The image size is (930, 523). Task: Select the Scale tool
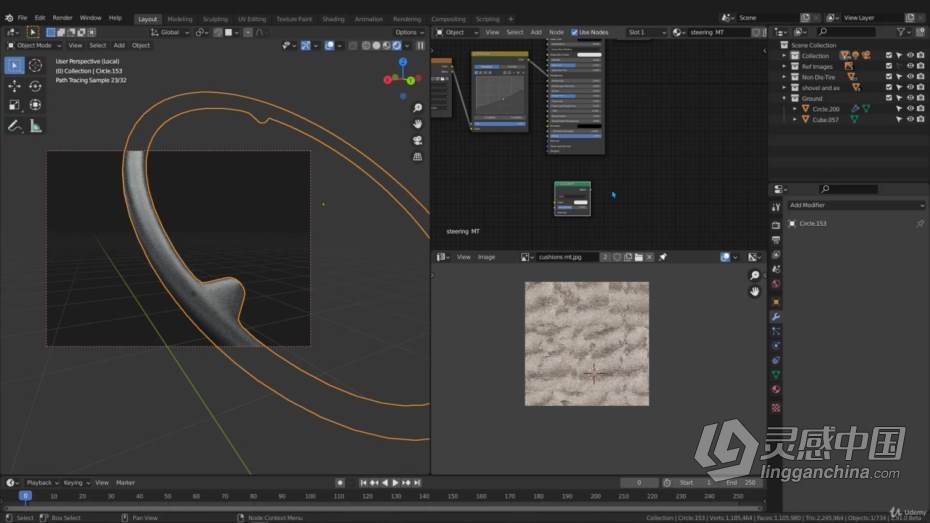pyautogui.click(x=14, y=105)
